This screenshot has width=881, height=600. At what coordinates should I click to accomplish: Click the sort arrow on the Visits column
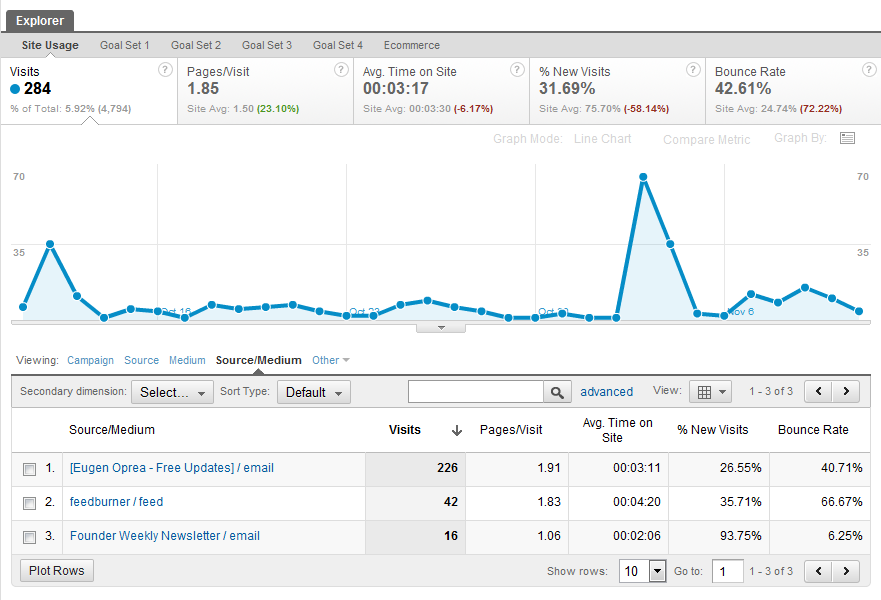(x=457, y=429)
